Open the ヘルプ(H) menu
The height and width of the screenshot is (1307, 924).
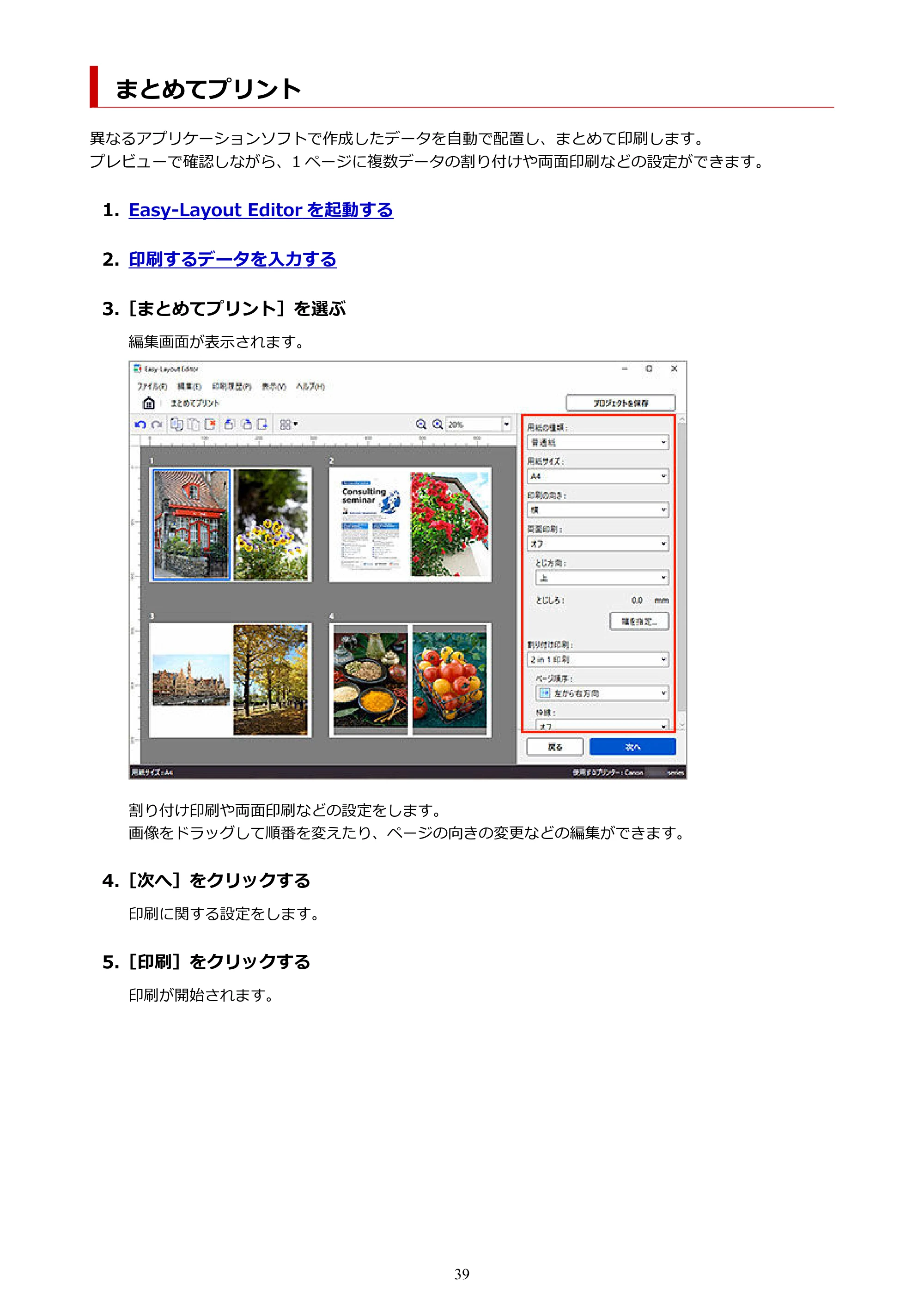point(310,386)
